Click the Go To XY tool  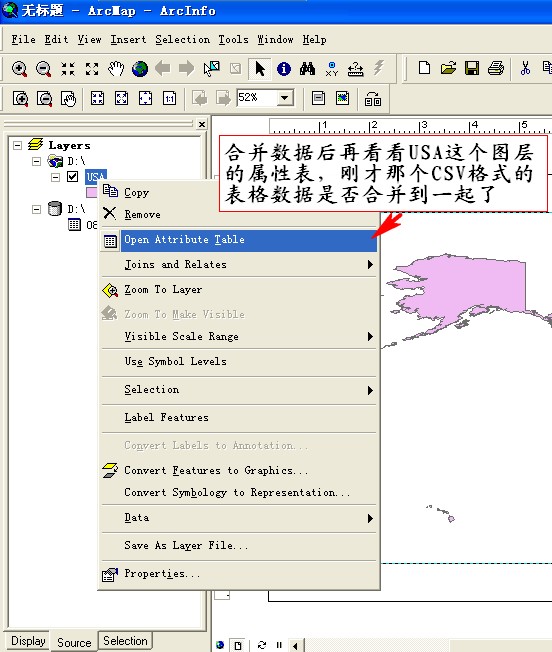coord(332,69)
